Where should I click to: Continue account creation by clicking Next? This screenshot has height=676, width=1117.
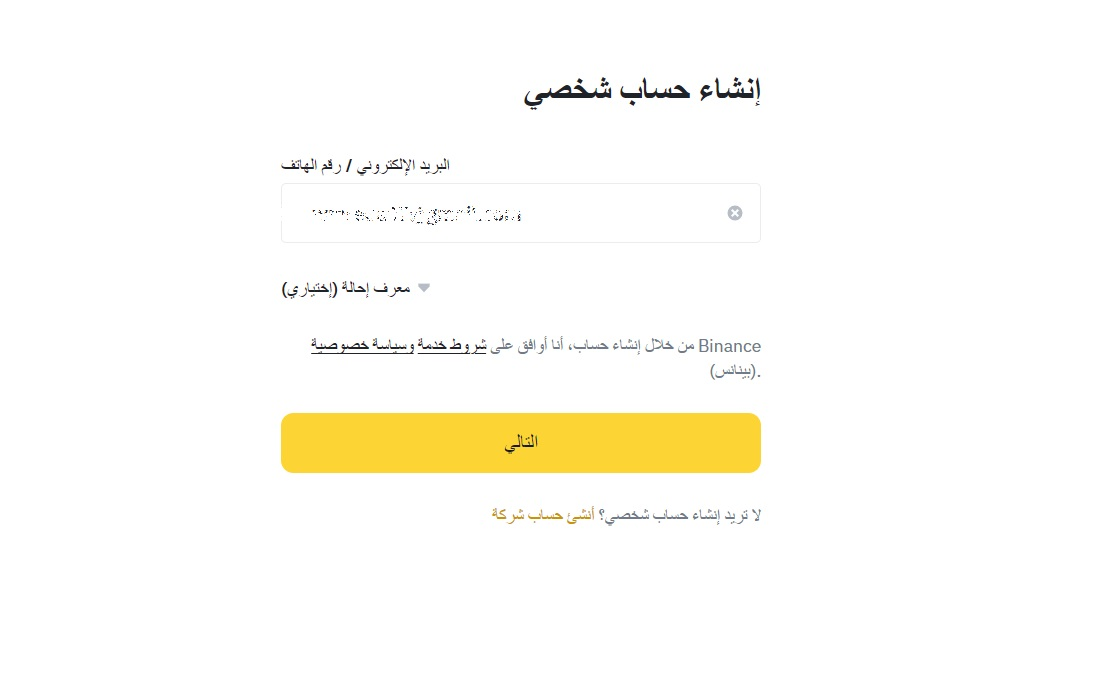point(520,442)
